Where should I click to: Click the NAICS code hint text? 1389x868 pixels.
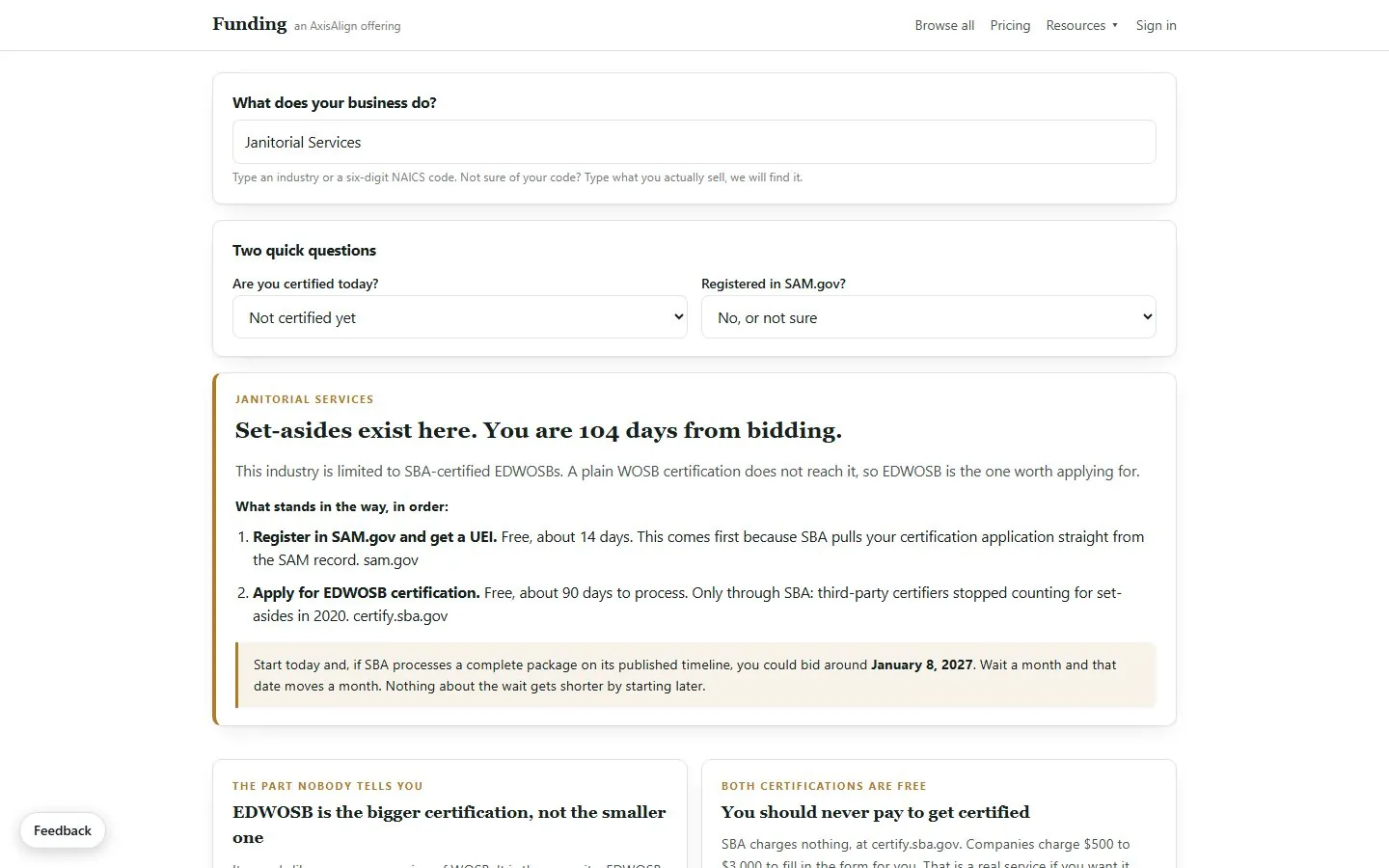517,177
